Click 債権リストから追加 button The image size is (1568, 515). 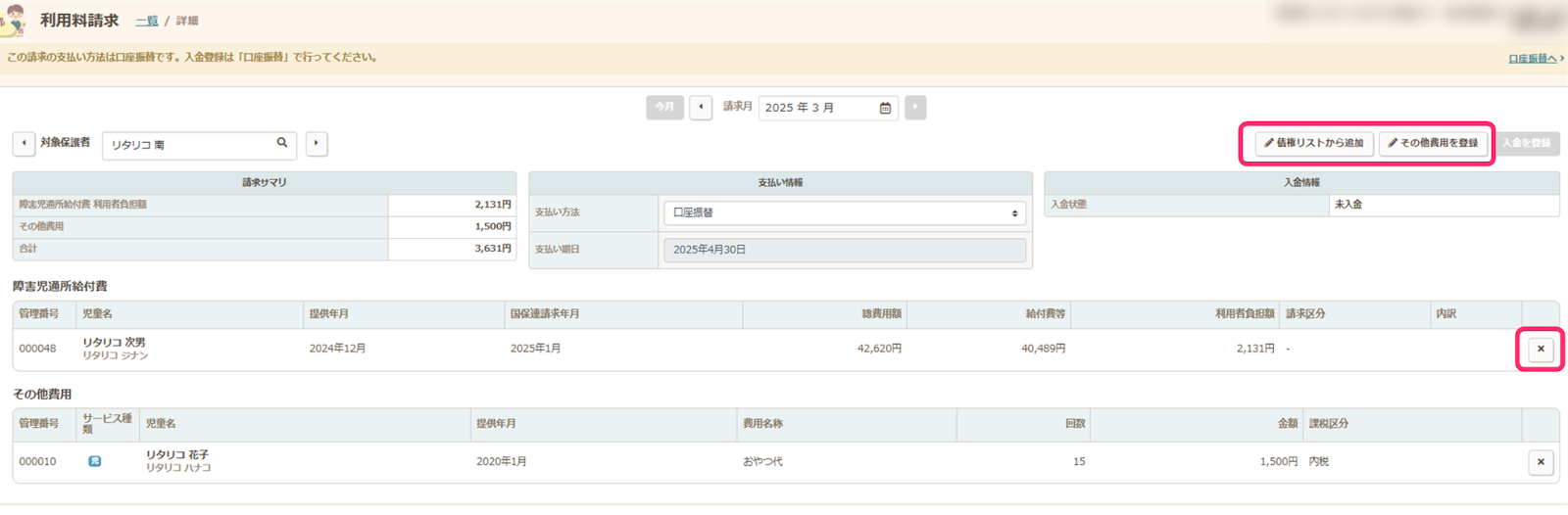click(1314, 143)
